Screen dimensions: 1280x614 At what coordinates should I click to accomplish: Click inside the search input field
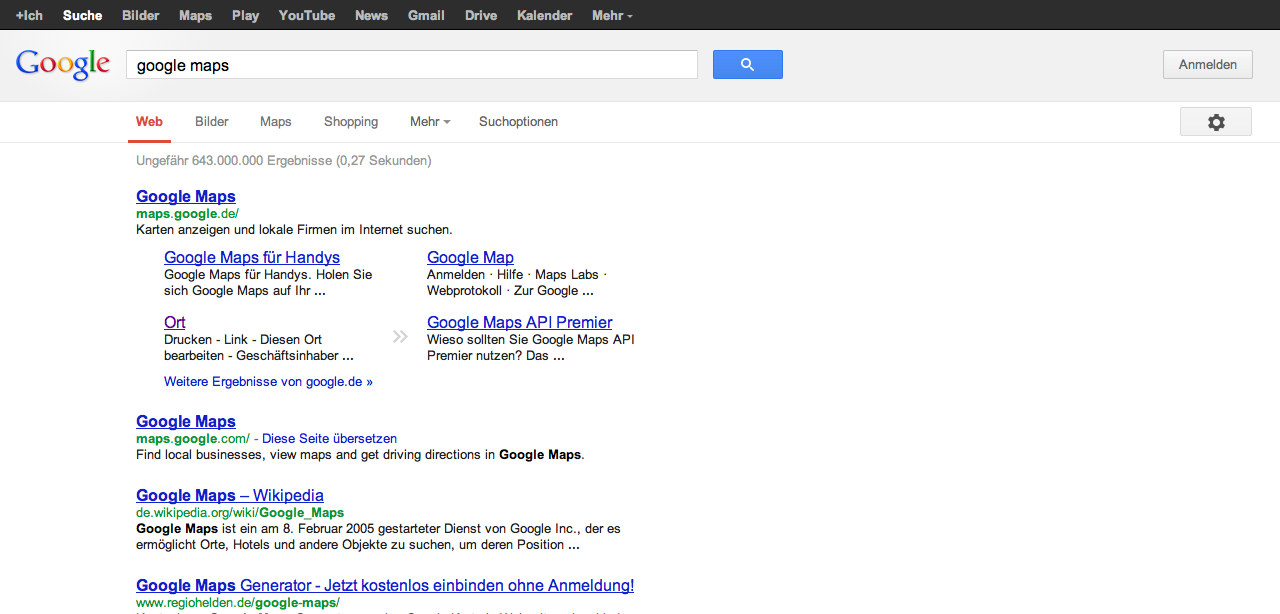[x=410, y=65]
